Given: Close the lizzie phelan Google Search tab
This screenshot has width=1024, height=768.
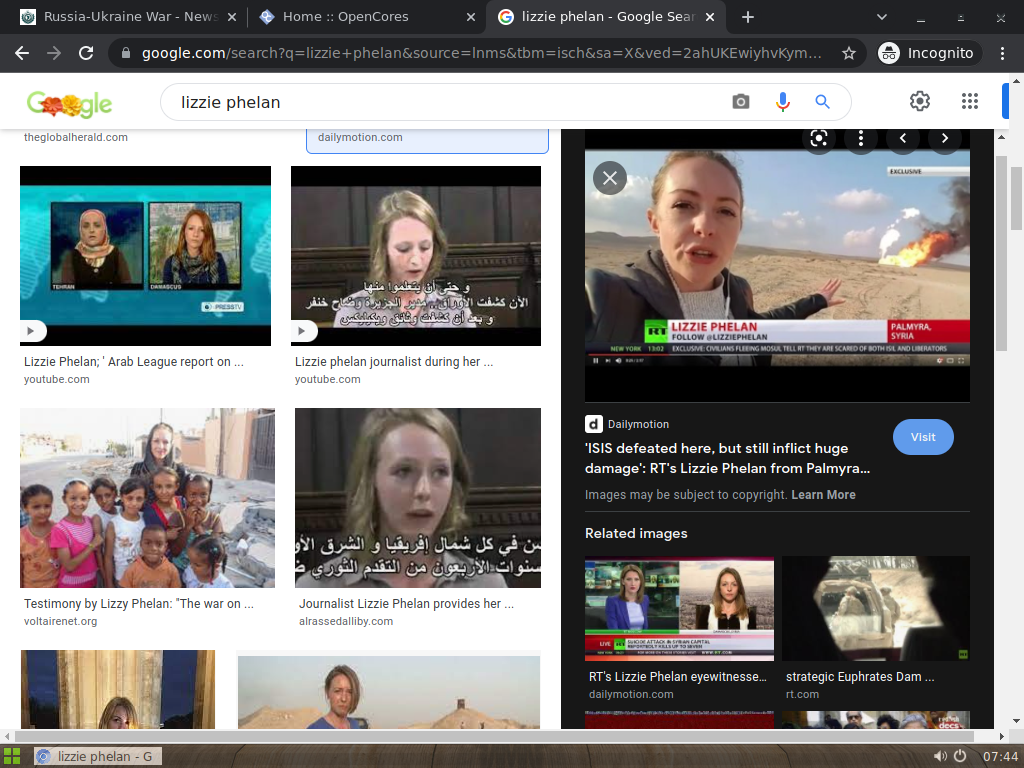Looking at the screenshot, I should (711, 17).
